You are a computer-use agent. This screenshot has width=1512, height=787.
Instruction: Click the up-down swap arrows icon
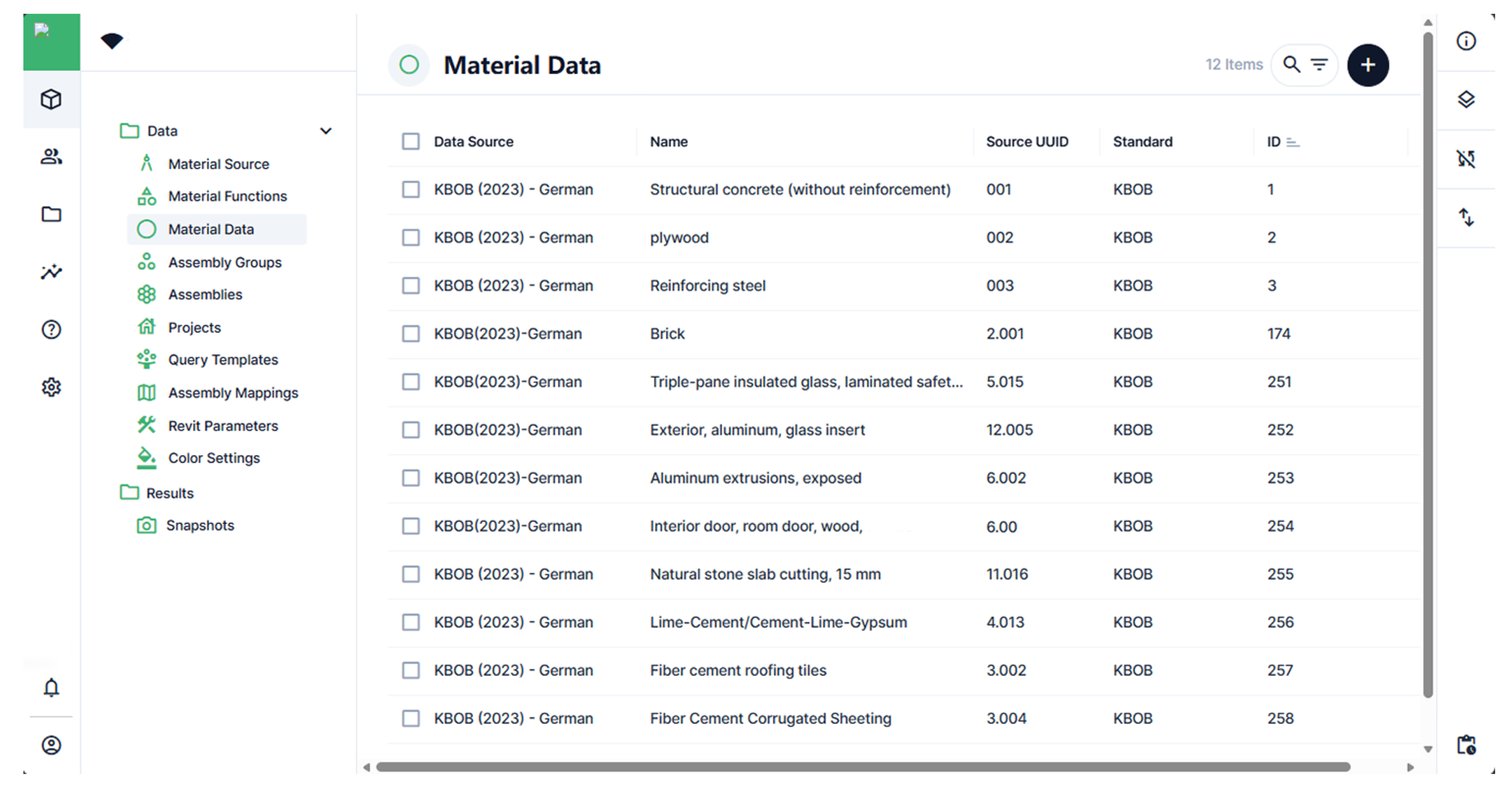(1466, 218)
